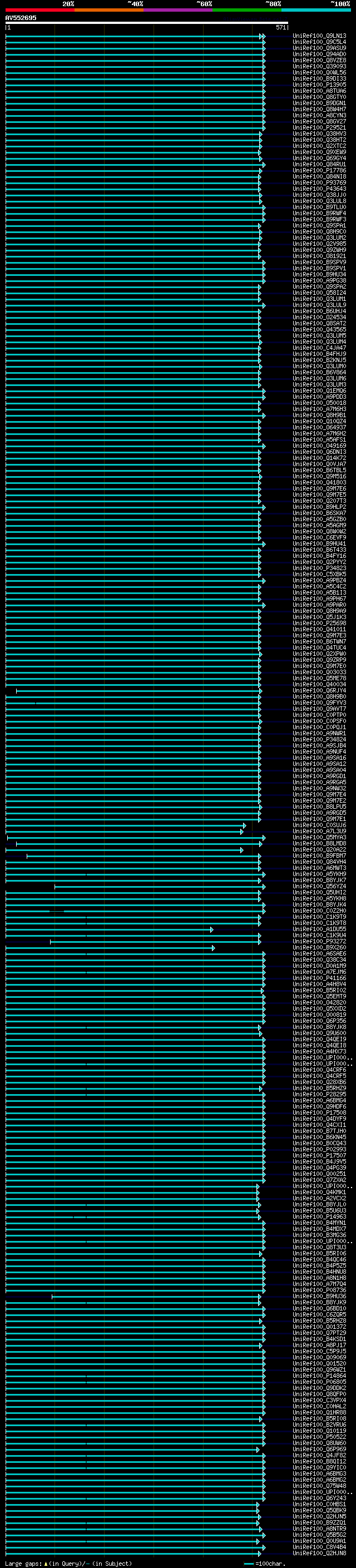Open hit UniRef100_Q20A22
356x1568 pixels.
coord(319,850)
